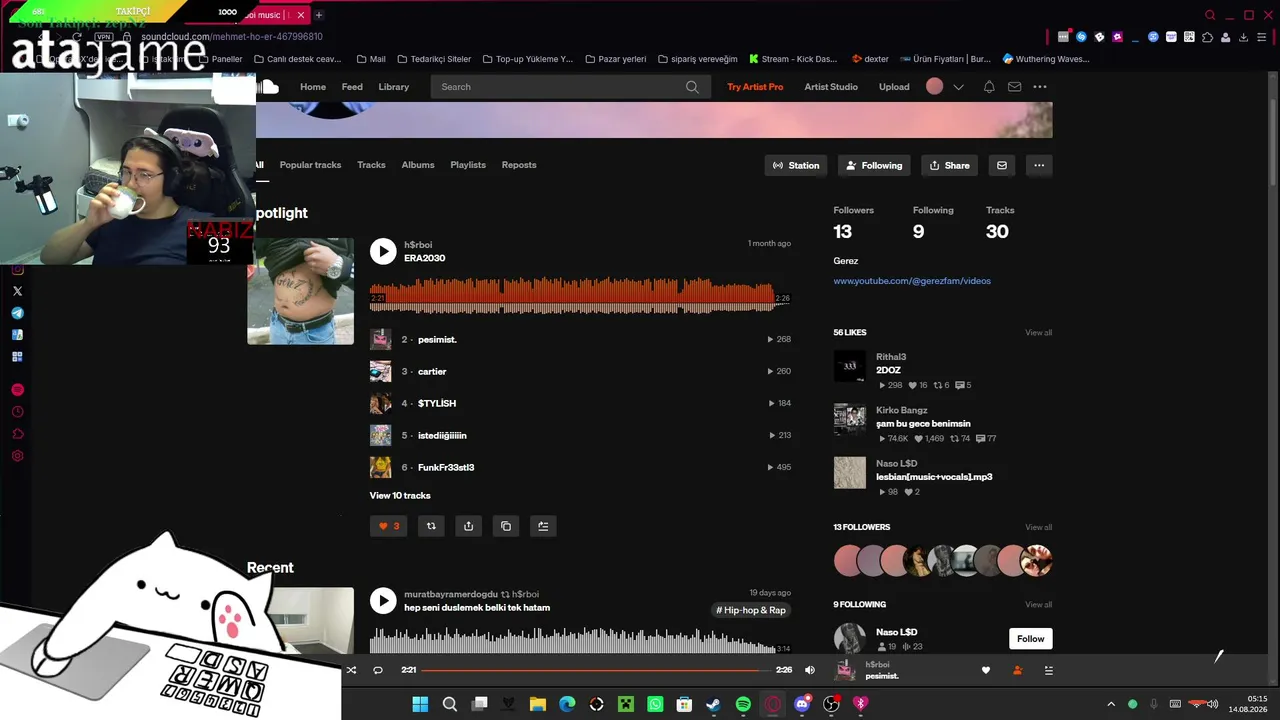Repost the ERA2030 spotlight playlist
1280x720 pixels.
[431, 526]
